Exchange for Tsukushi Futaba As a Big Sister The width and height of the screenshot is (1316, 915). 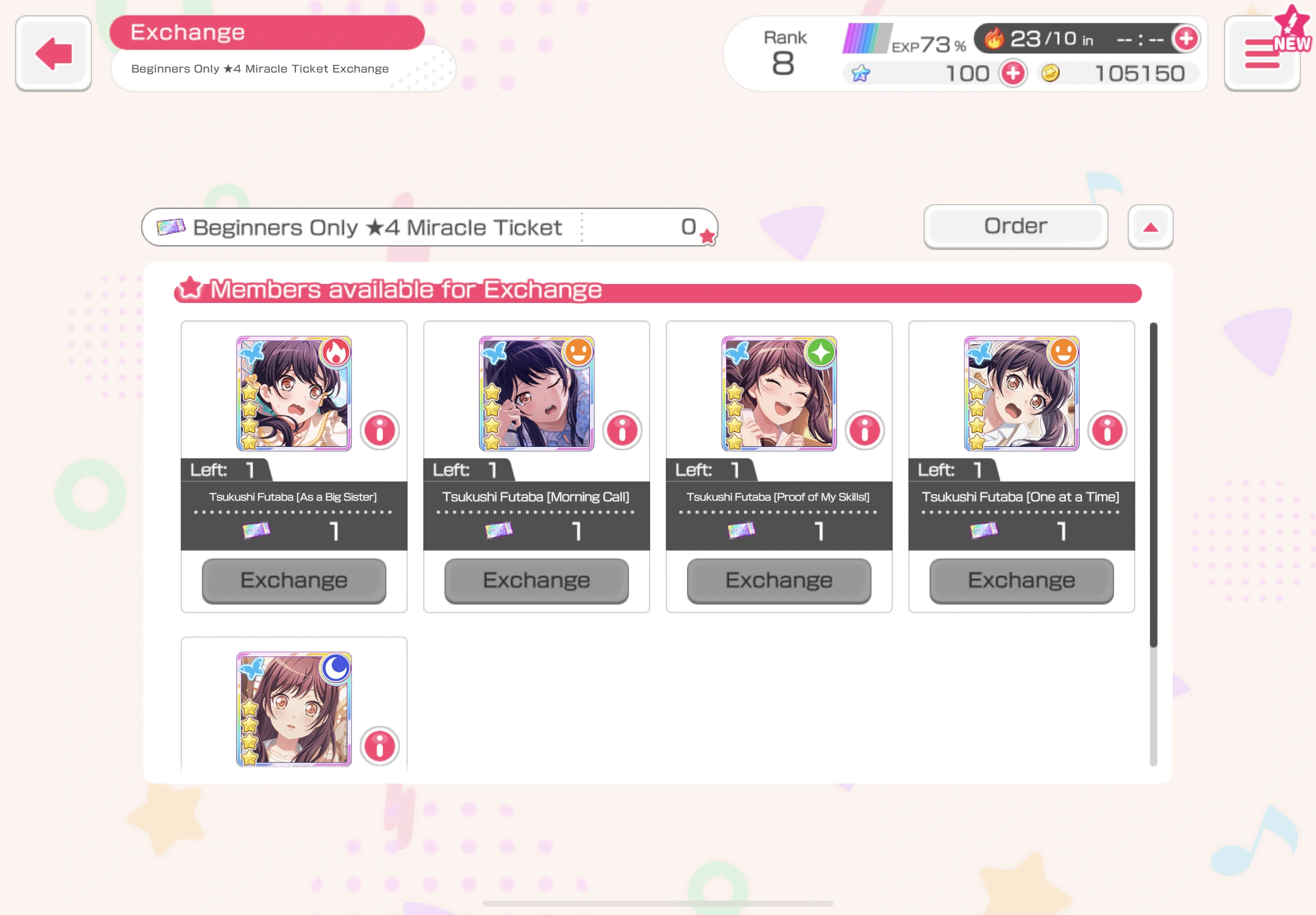coord(294,581)
